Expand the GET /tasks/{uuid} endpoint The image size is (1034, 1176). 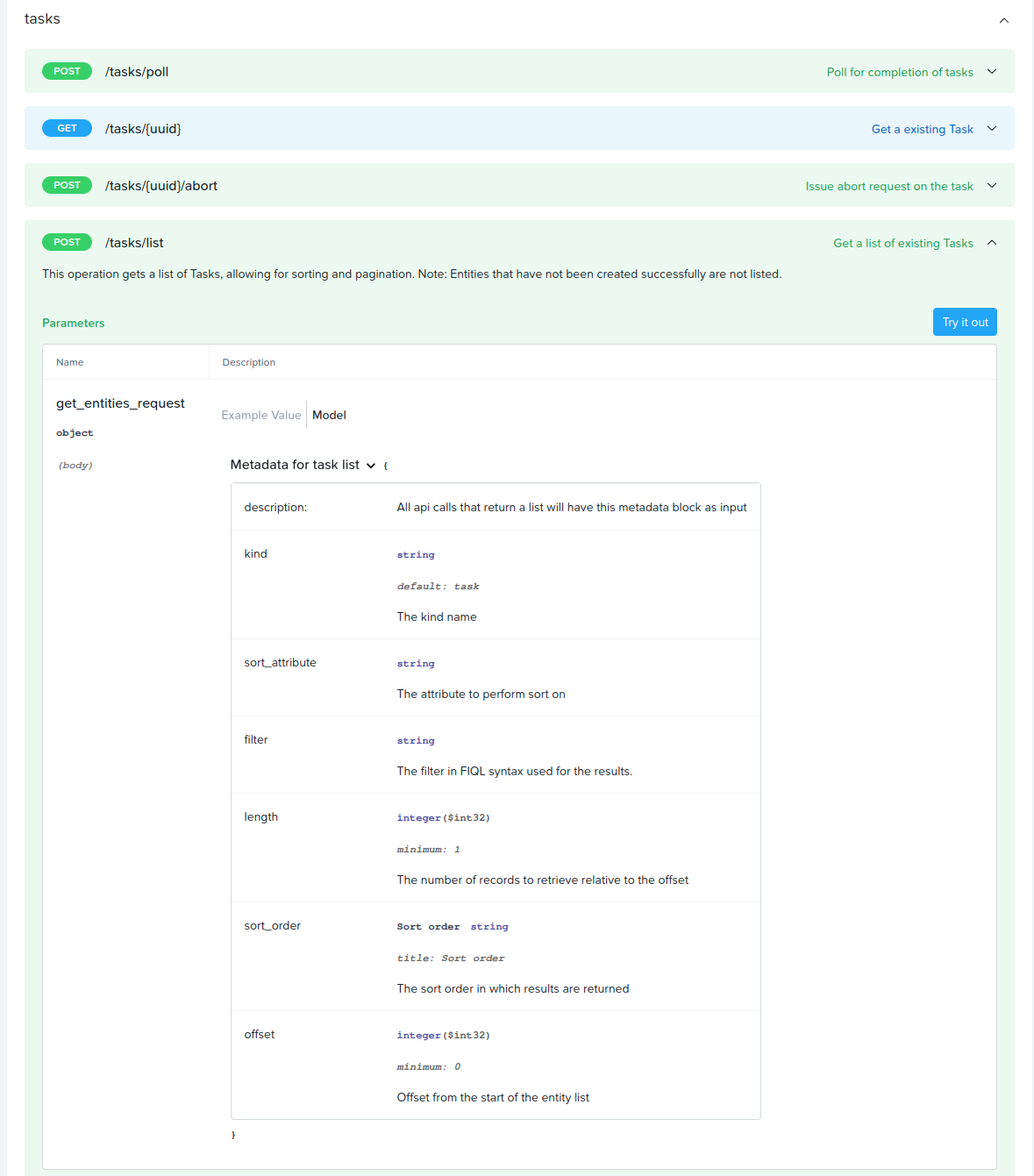click(992, 129)
